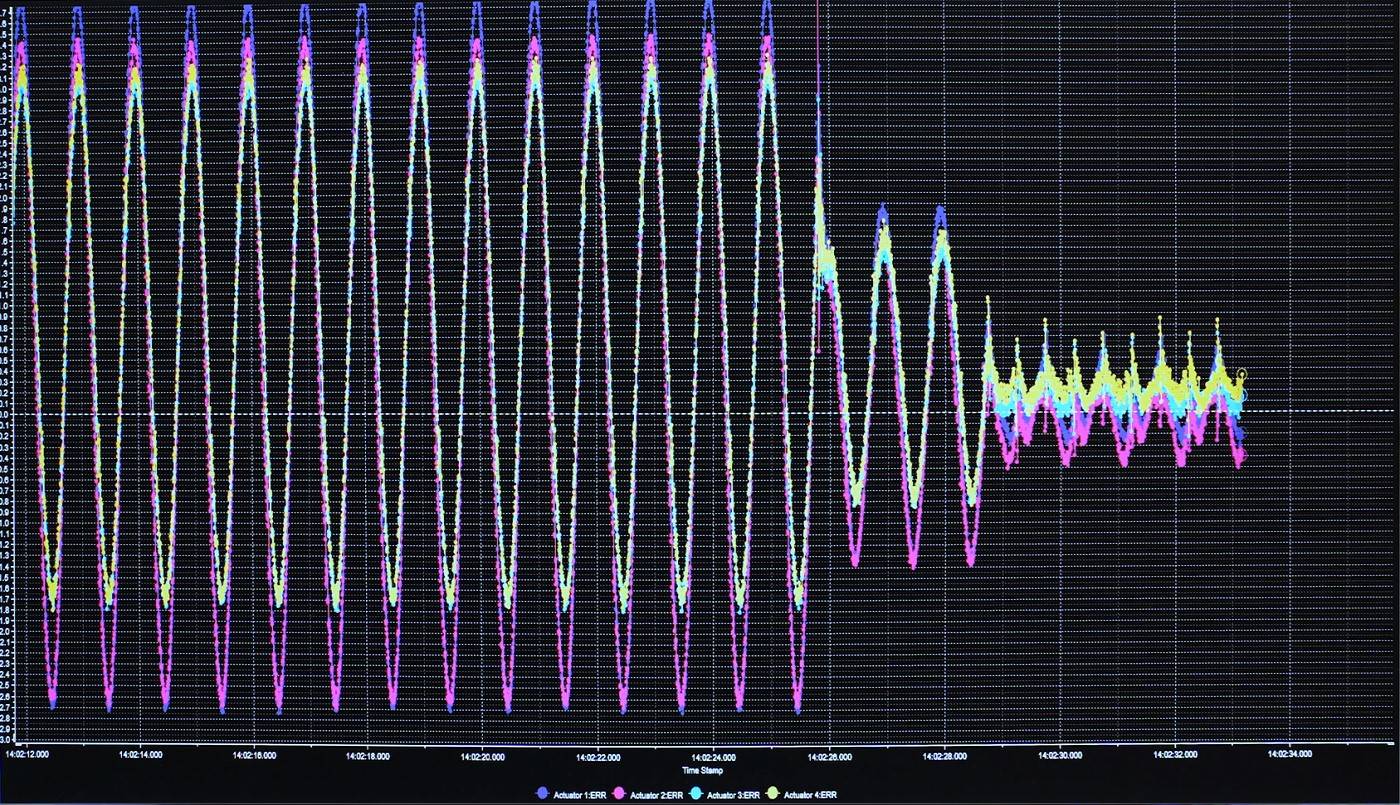Select the 14:02:28.000 time axis label

[944, 757]
